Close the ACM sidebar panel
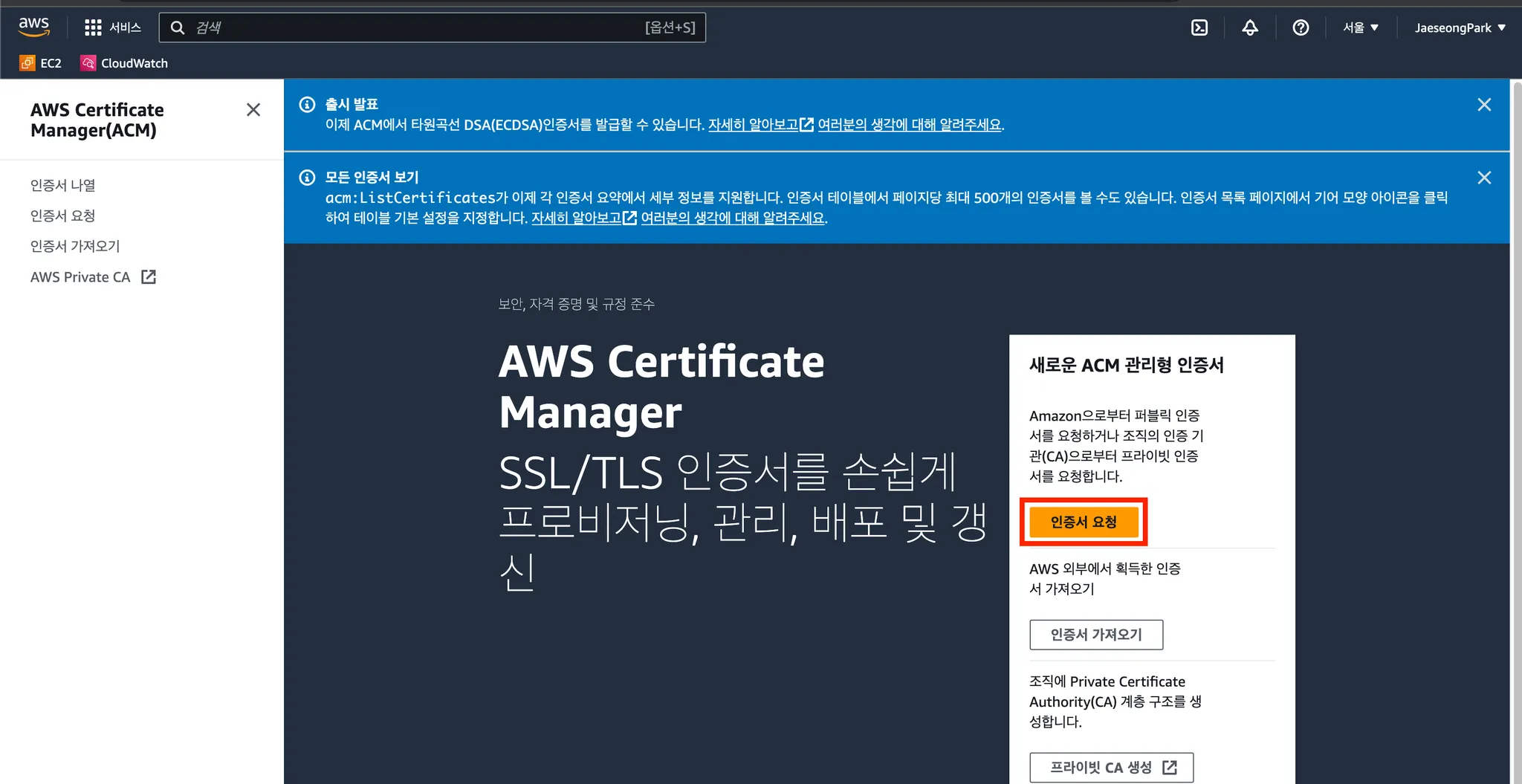This screenshot has width=1522, height=784. tap(253, 110)
